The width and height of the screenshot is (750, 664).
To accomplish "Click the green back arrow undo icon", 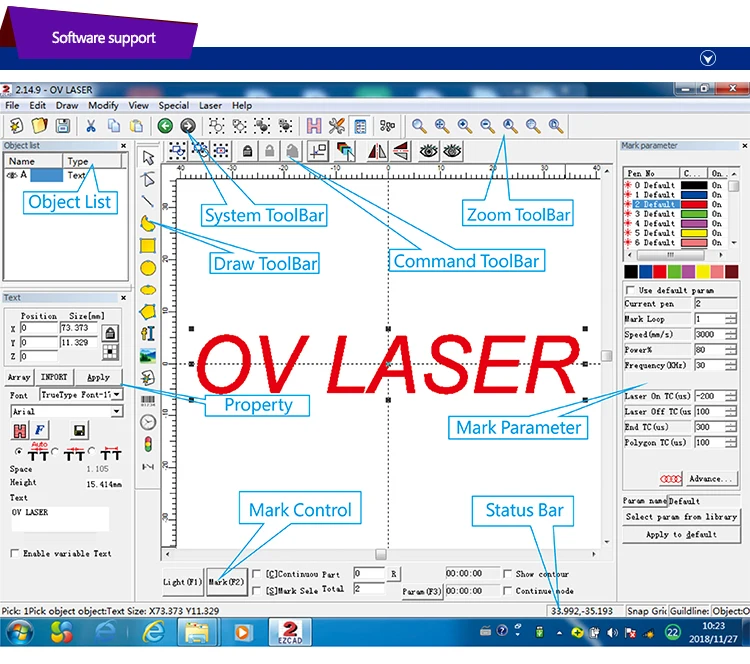I will click(x=165, y=126).
